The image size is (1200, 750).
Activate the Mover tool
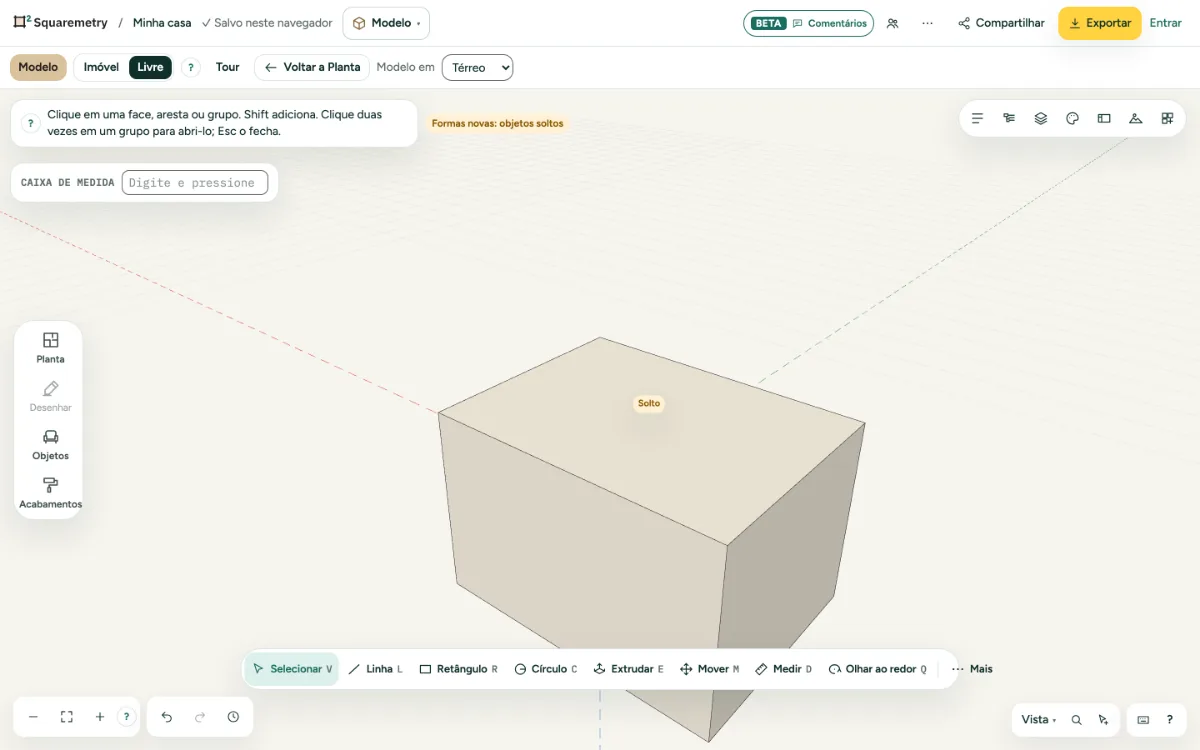(x=710, y=669)
